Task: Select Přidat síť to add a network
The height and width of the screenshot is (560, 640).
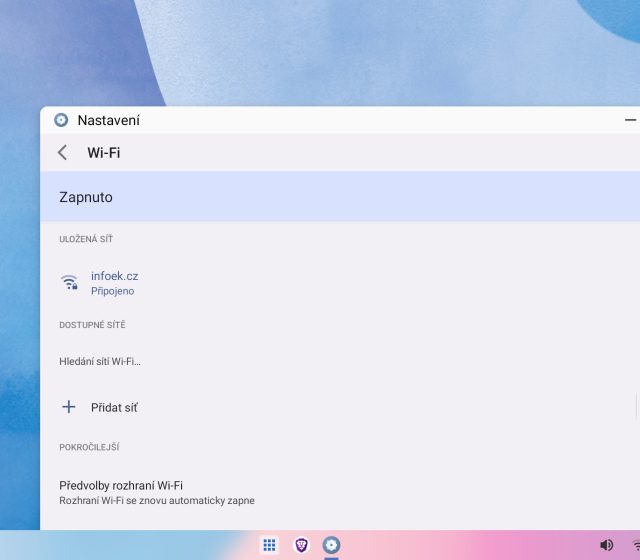Action: point(114,408)
